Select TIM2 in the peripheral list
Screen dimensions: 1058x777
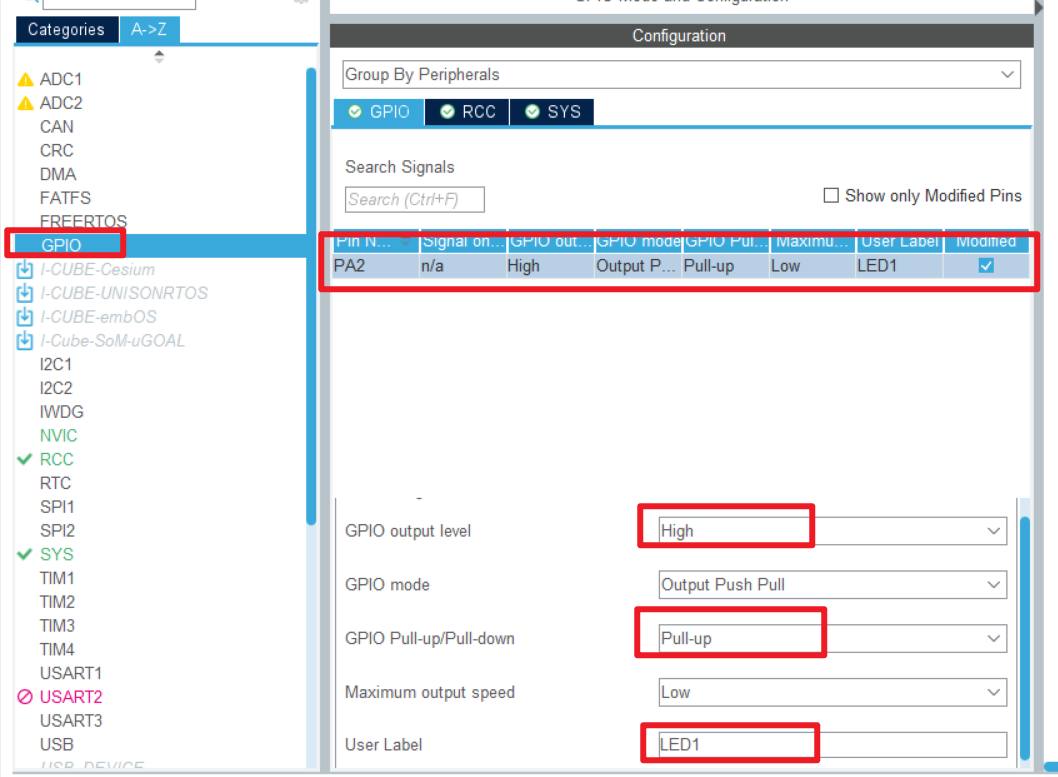(57, 602)
